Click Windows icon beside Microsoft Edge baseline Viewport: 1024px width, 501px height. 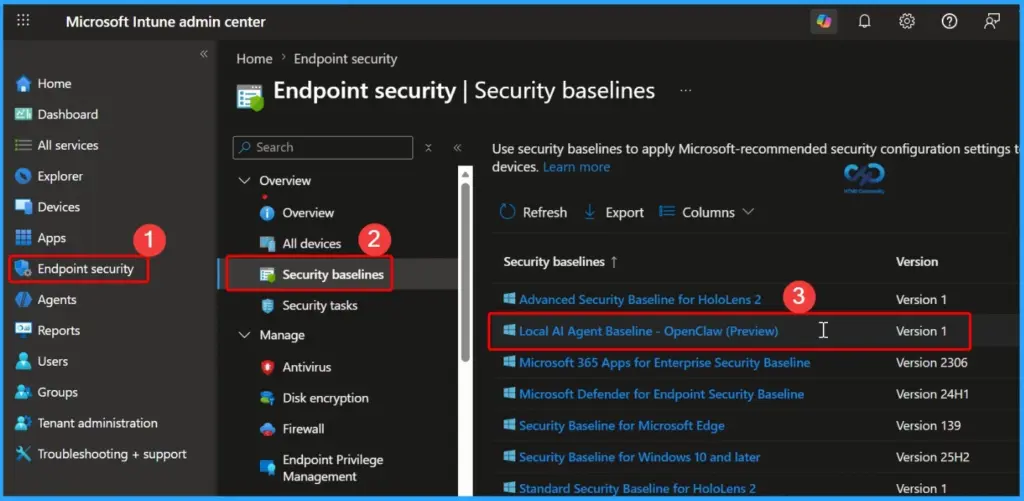(509, 425)
